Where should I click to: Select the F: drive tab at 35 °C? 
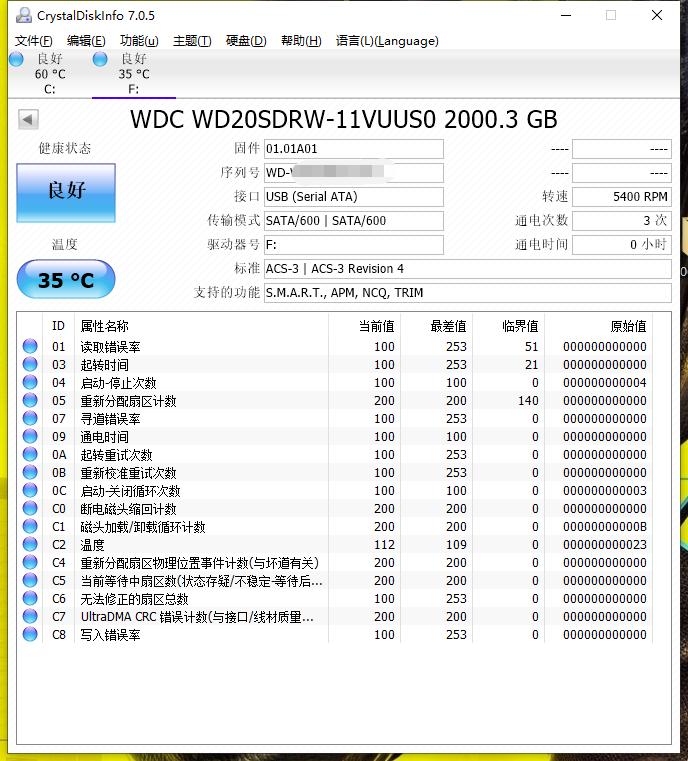tap(133, 74)
